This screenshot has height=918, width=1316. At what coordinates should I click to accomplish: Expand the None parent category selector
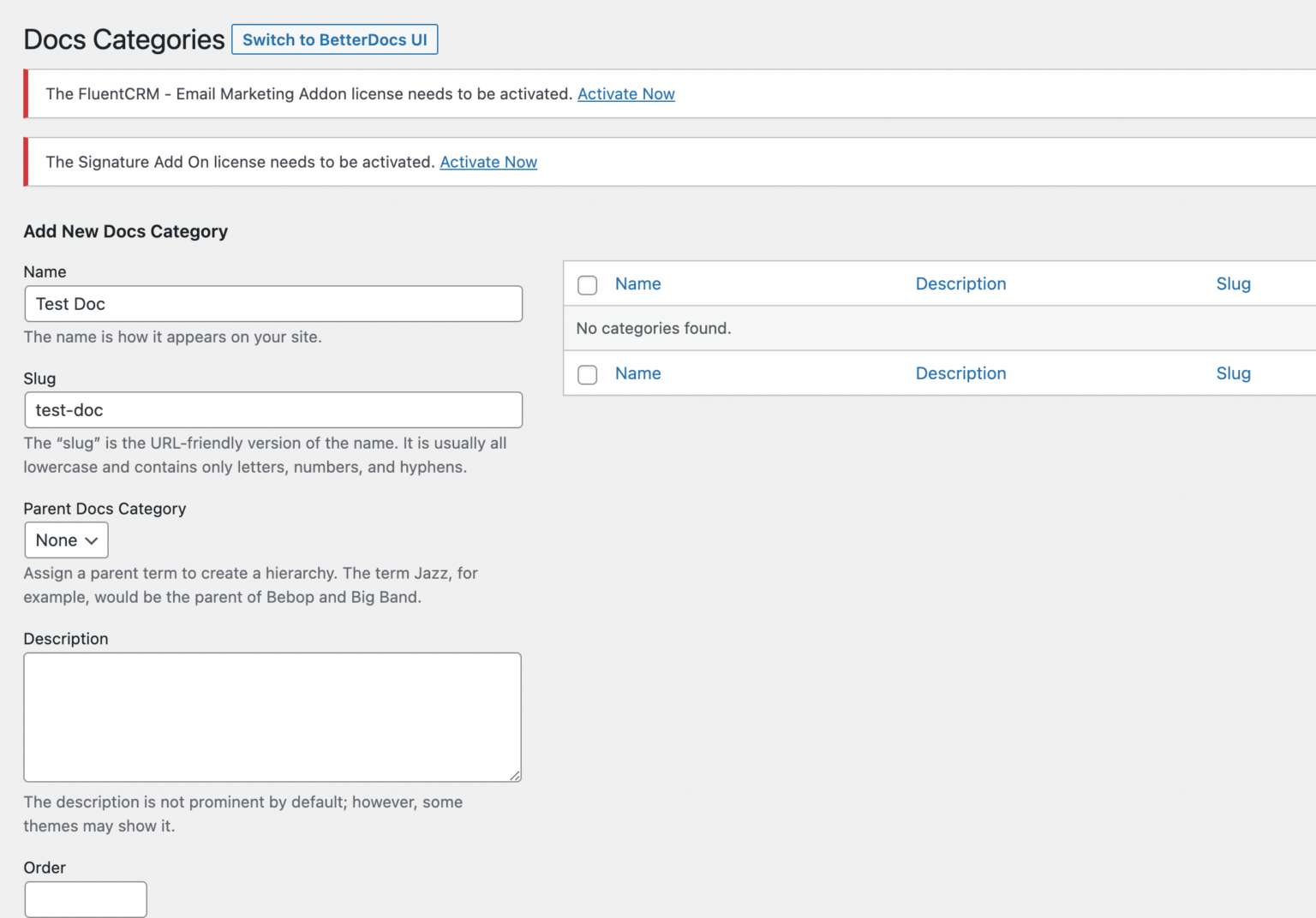coord(66,539)
